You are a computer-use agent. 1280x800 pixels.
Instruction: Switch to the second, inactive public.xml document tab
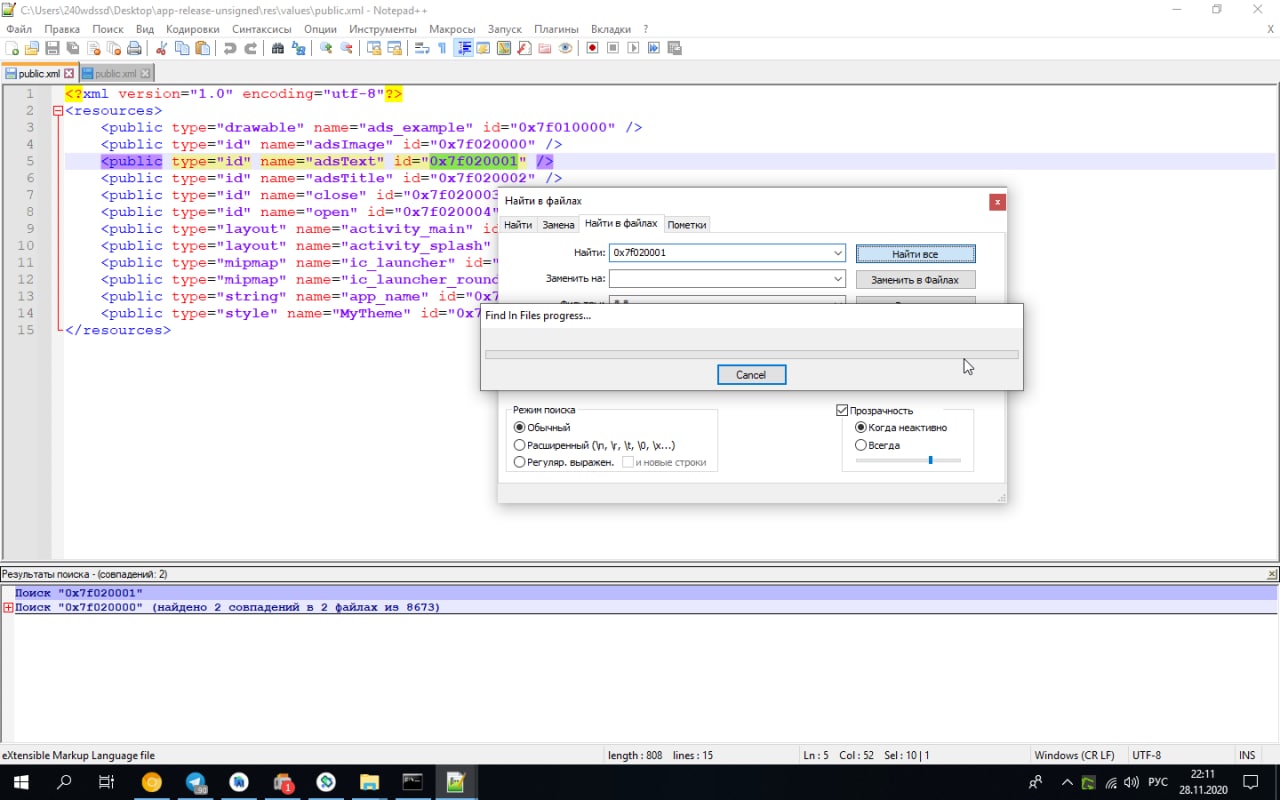115,73
